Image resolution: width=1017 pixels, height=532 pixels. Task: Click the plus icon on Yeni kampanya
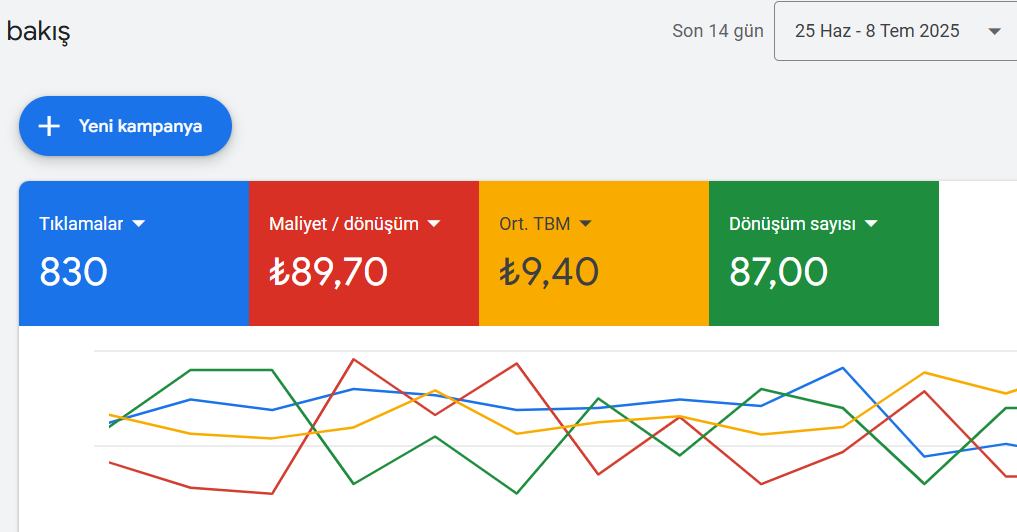coord(49,126)
